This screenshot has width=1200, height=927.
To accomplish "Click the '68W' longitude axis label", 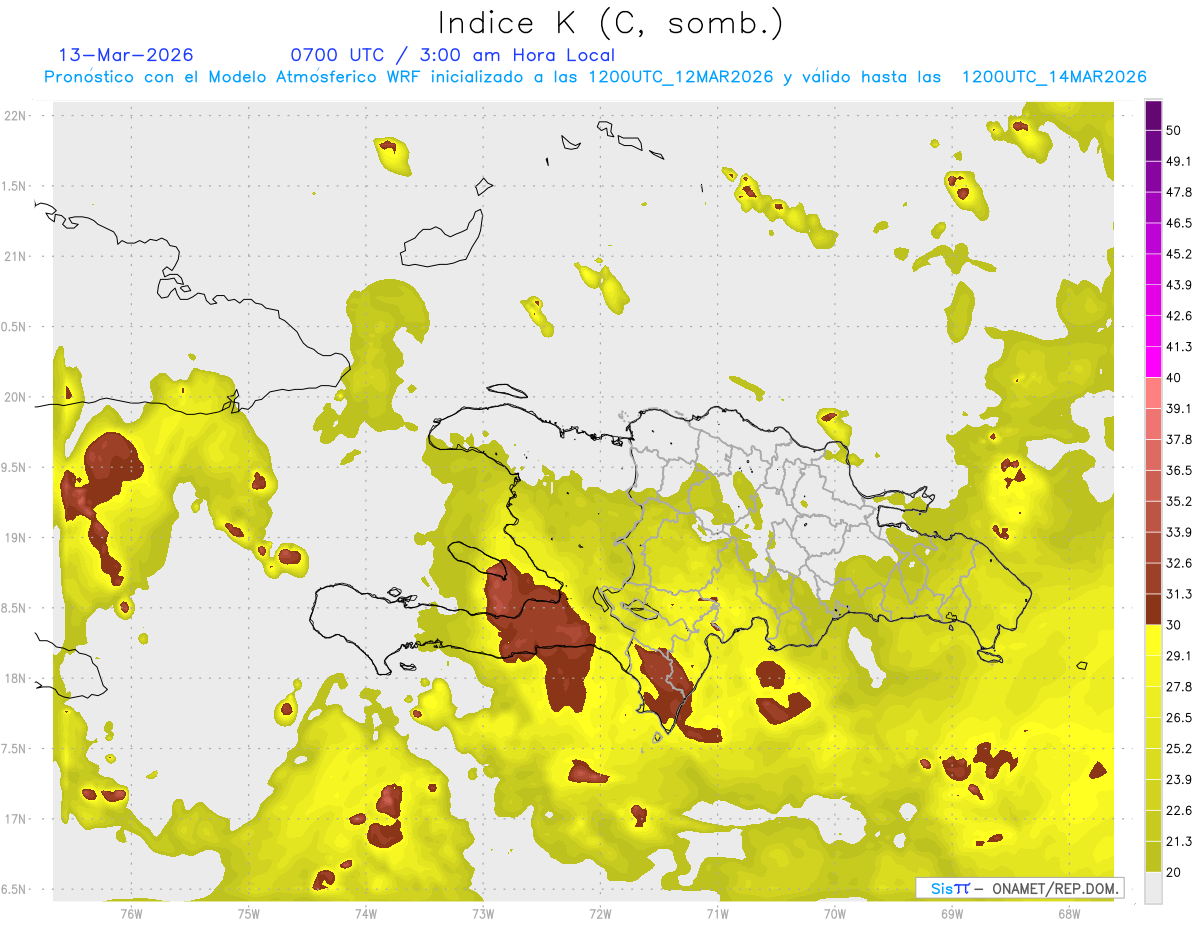I will (x=1068, y=913).
